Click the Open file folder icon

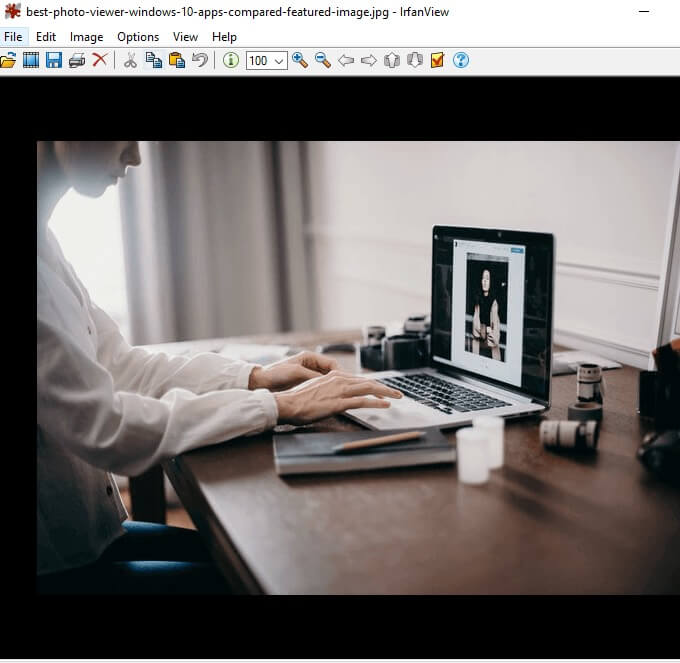tap(7, 60)
